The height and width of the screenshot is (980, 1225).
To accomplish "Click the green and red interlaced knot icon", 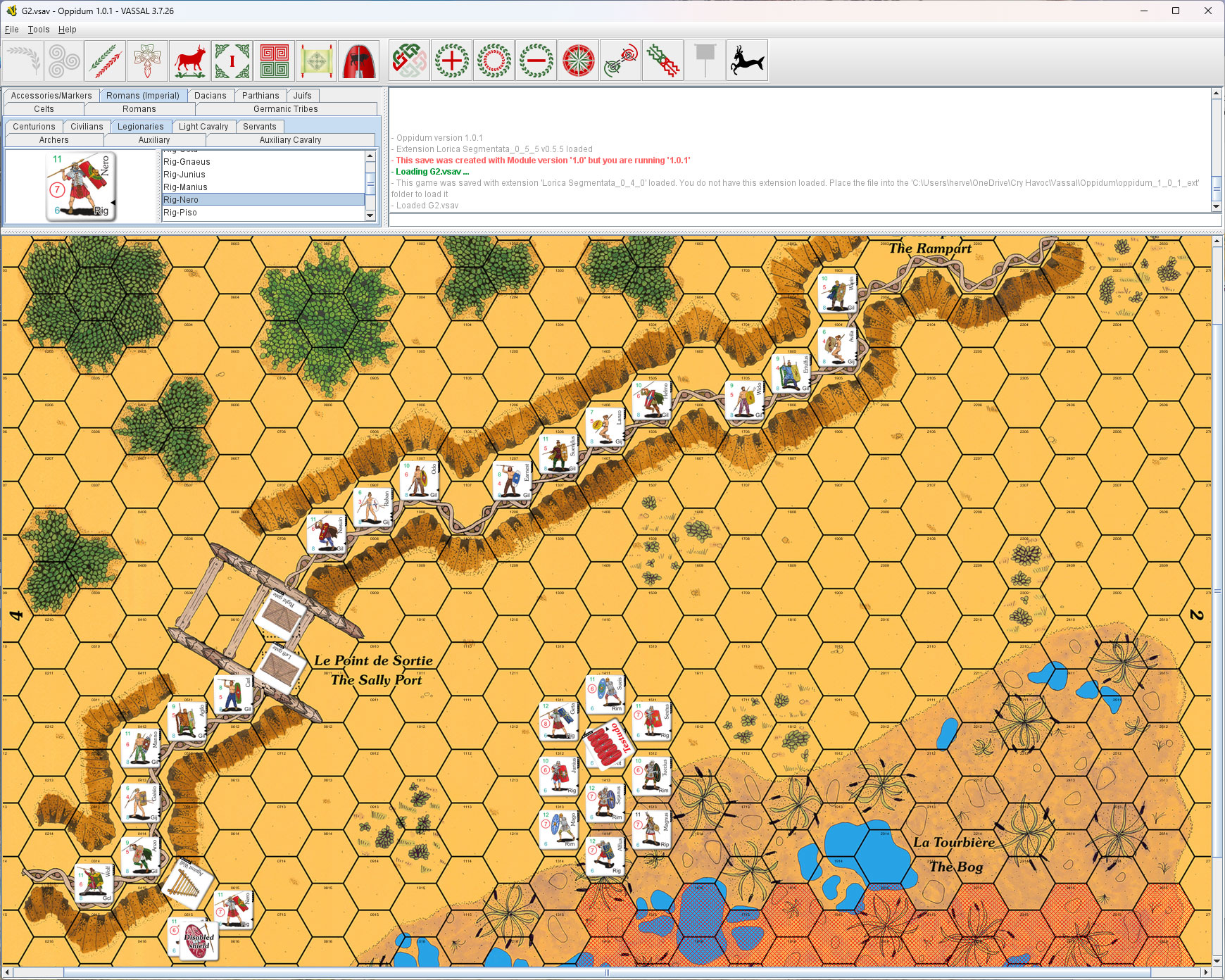I will tap(410, 61).
